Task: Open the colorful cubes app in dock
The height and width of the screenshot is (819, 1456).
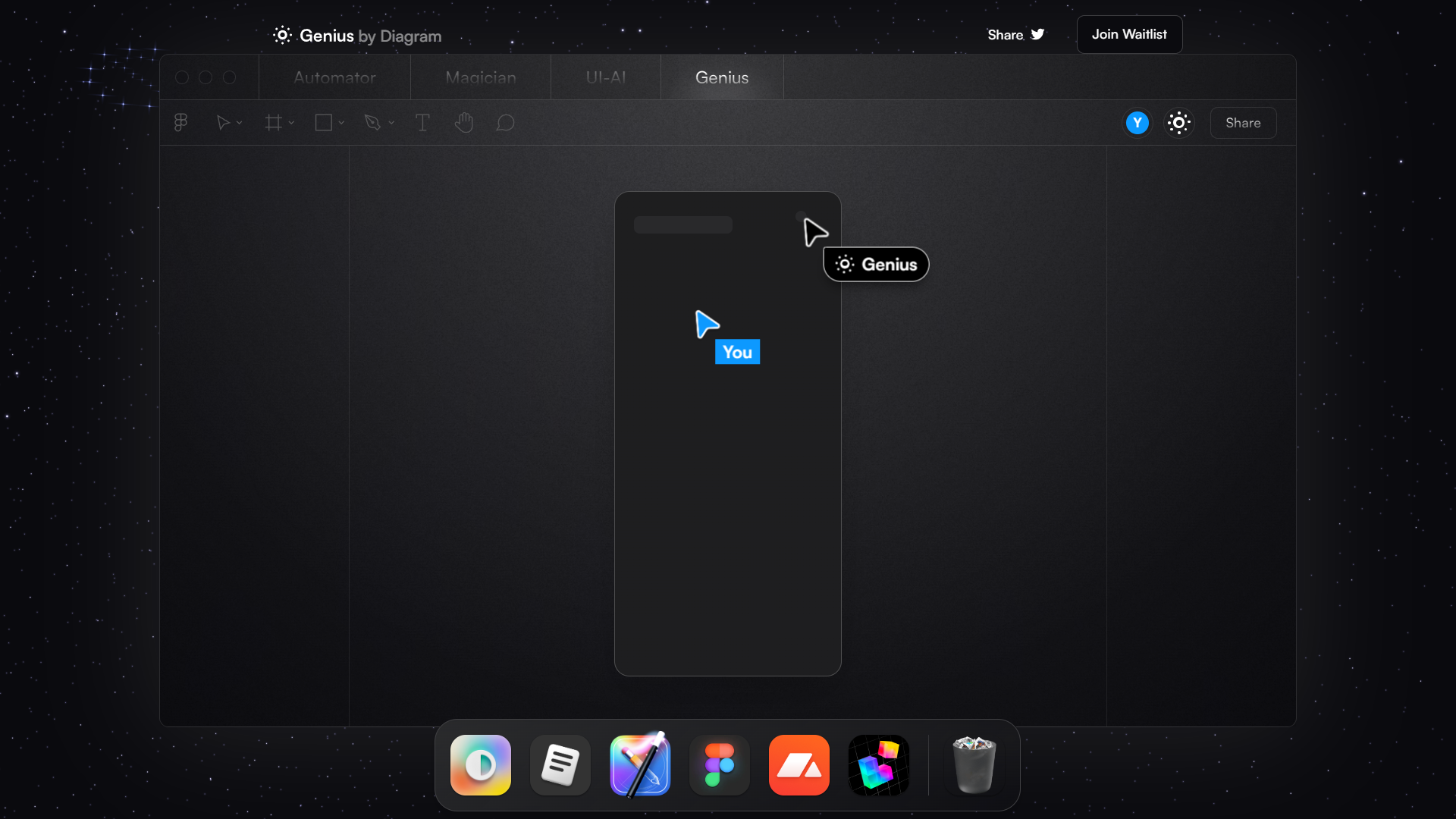Action: pos(879,765)
